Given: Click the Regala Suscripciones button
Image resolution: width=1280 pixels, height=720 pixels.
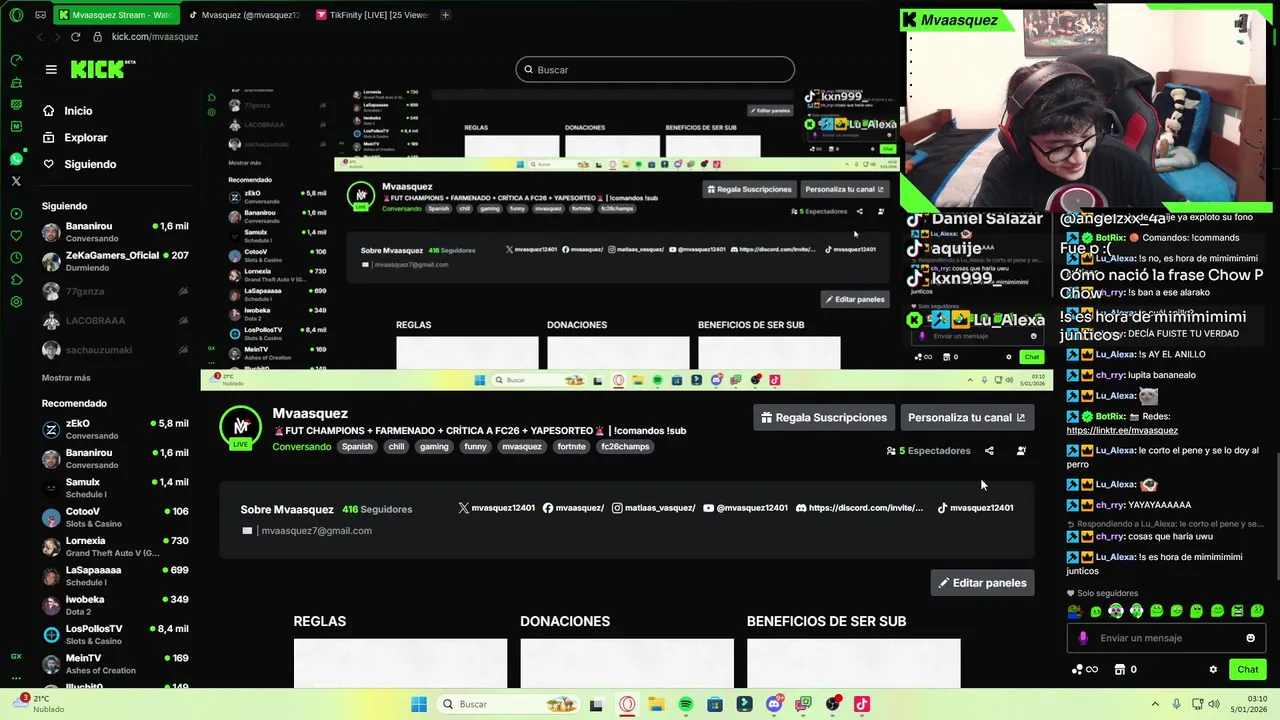Looking at the screenshot, I should click(x=823, y=418).
